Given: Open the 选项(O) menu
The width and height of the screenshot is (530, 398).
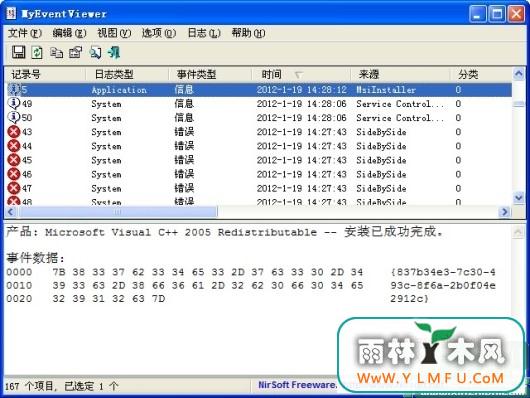Looking at the screenshot, I should 159,33.
